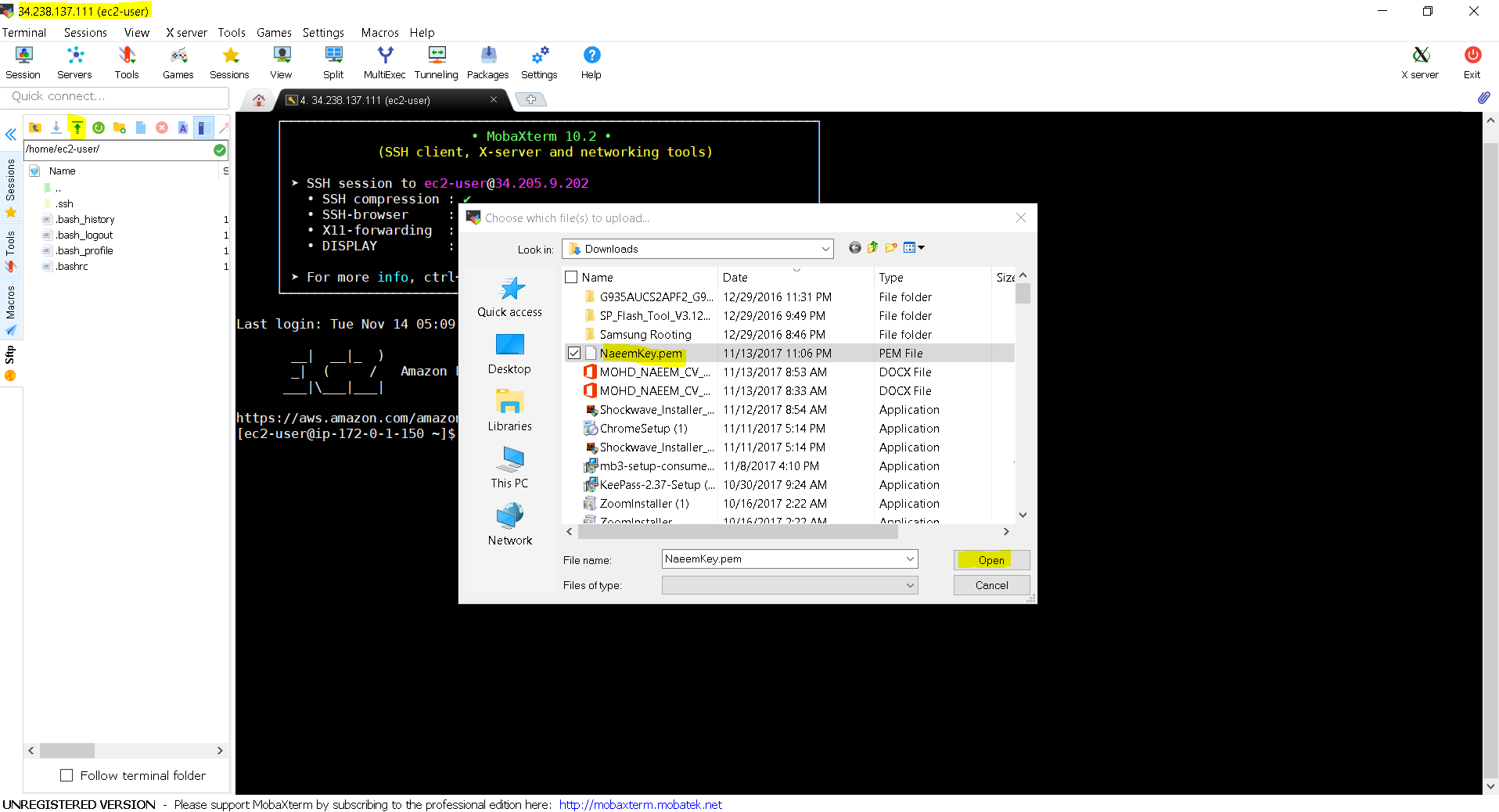1499x812 pixels.
Task: Enable Follow terminal folder checkbox
Action: 67,775
